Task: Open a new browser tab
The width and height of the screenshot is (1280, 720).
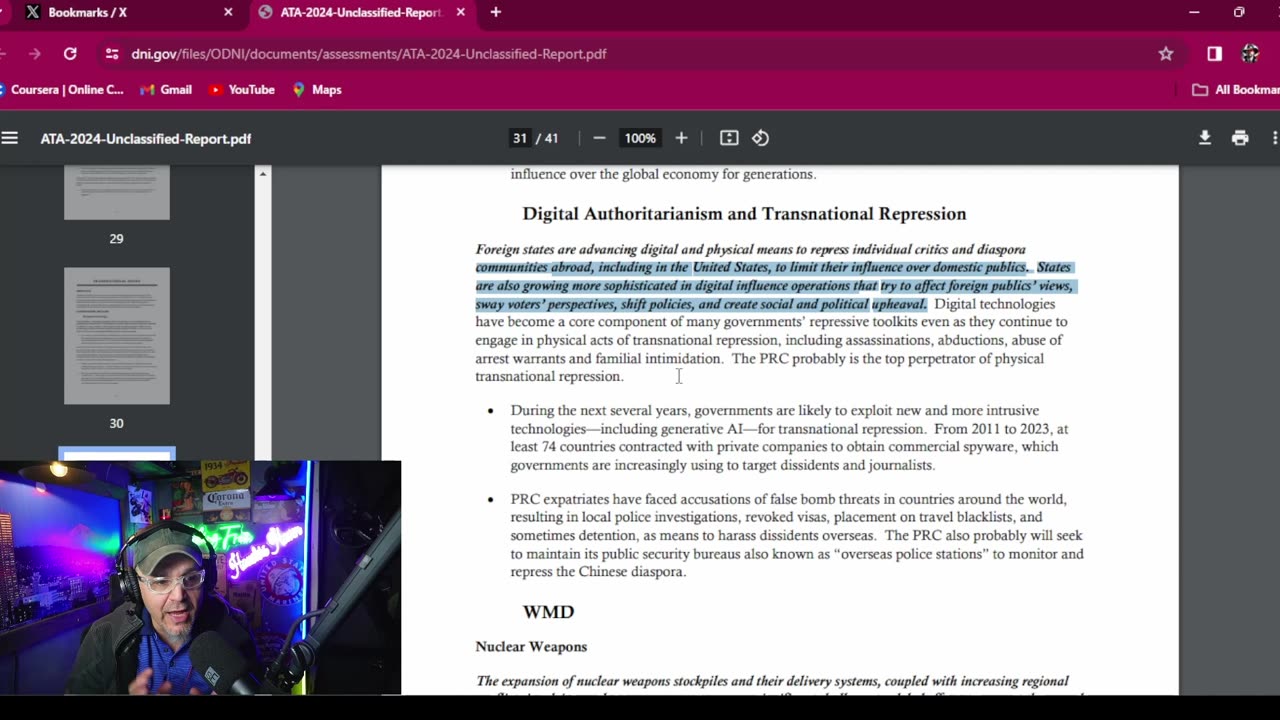Action: coord(495,12)
